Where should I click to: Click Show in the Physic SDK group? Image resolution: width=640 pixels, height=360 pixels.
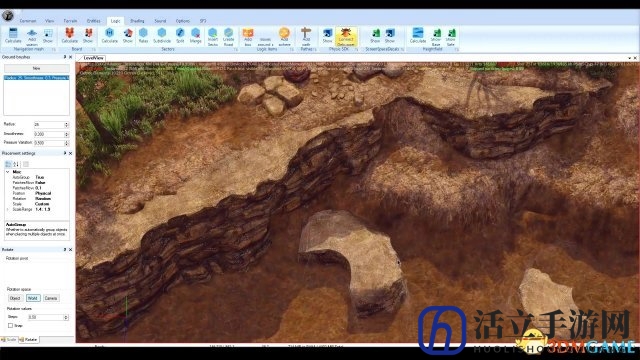click(327, 36)
